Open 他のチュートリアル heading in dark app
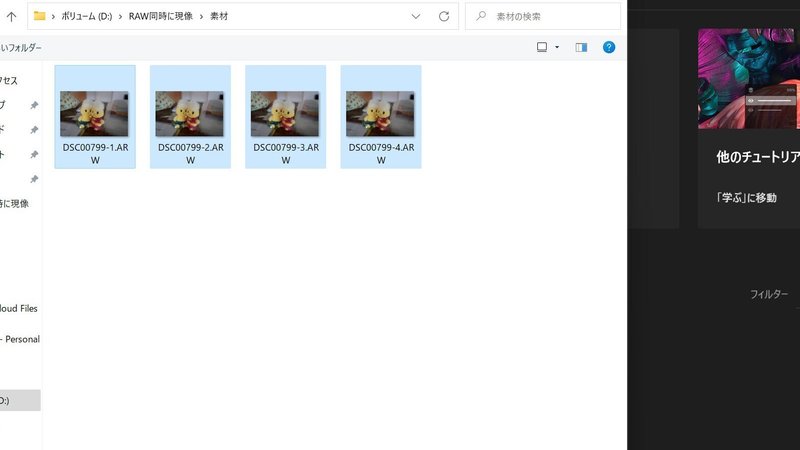 tap(758, 157)
